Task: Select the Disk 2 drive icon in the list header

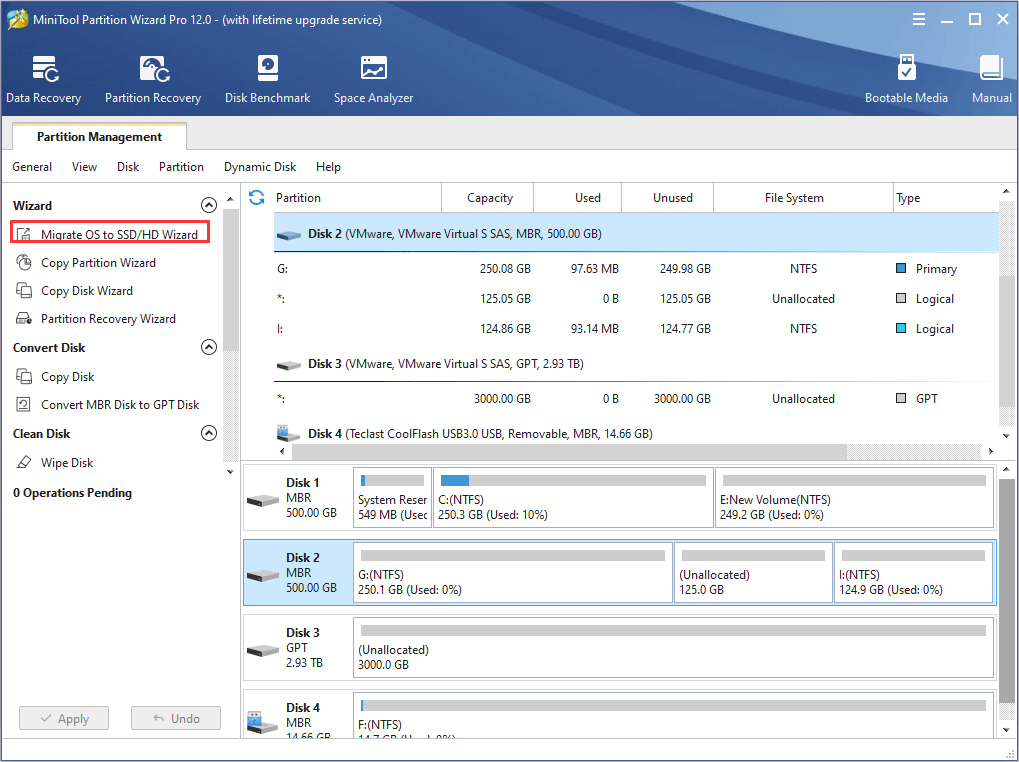Action: coord(289,235)
